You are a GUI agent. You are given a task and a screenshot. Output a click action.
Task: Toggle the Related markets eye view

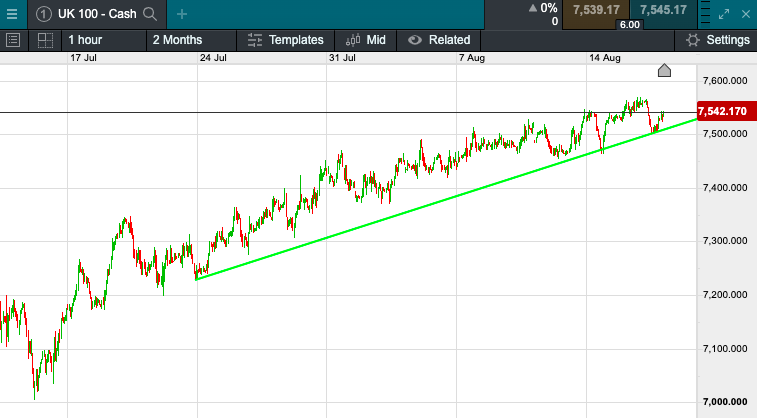(439, 40)
